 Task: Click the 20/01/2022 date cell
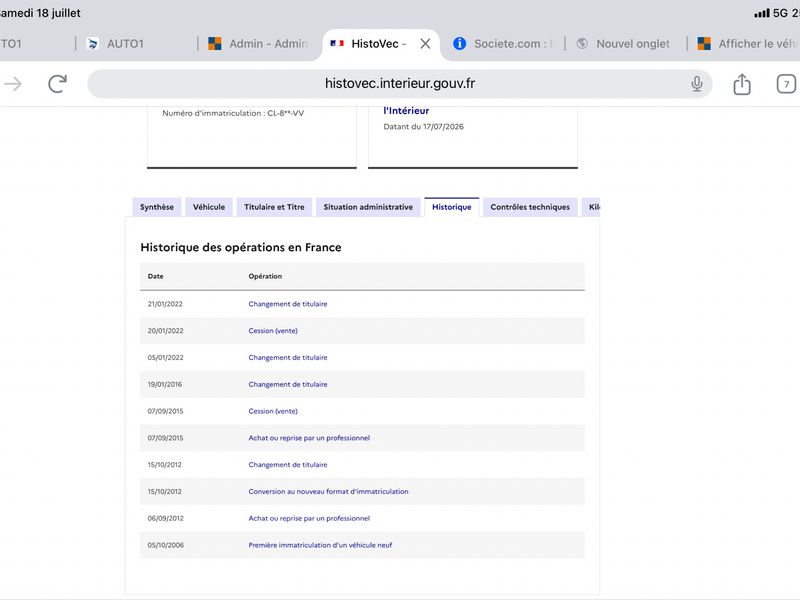[x=165, y=331]
